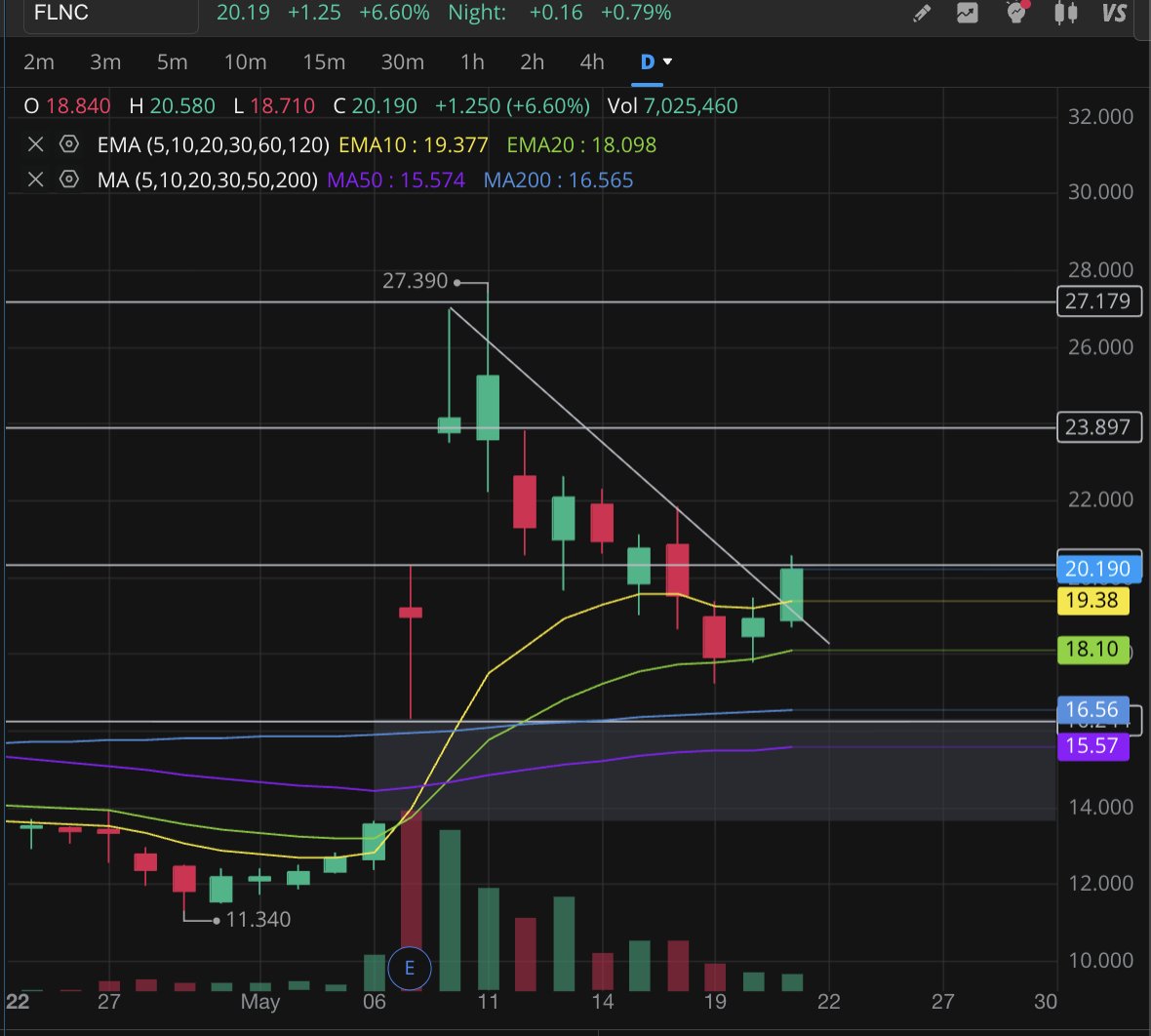
Task: Click the 30 date axis label
Action: [x=1046, y=1002]
